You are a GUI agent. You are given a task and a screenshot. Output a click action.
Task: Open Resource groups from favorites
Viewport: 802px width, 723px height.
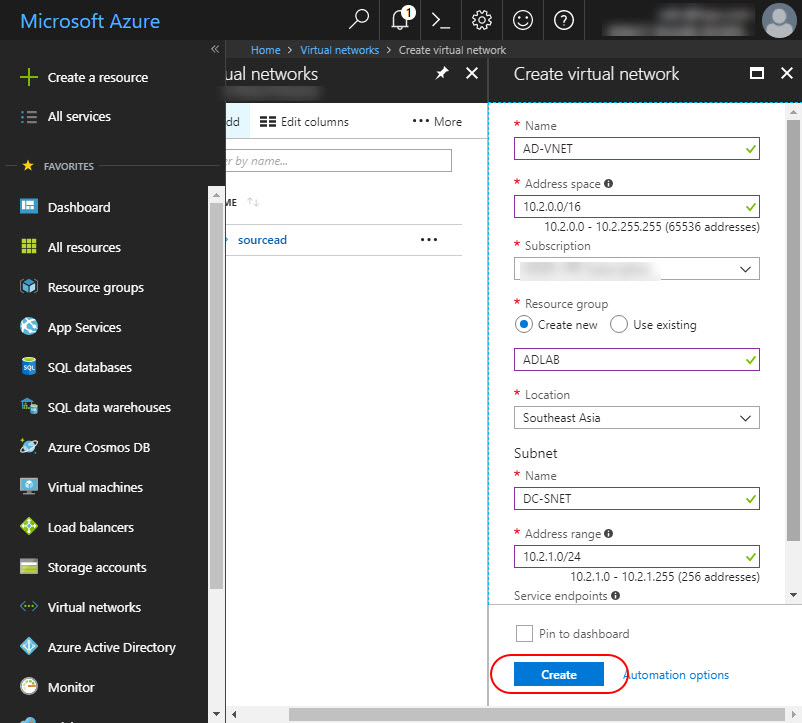[x=96, y=287]
